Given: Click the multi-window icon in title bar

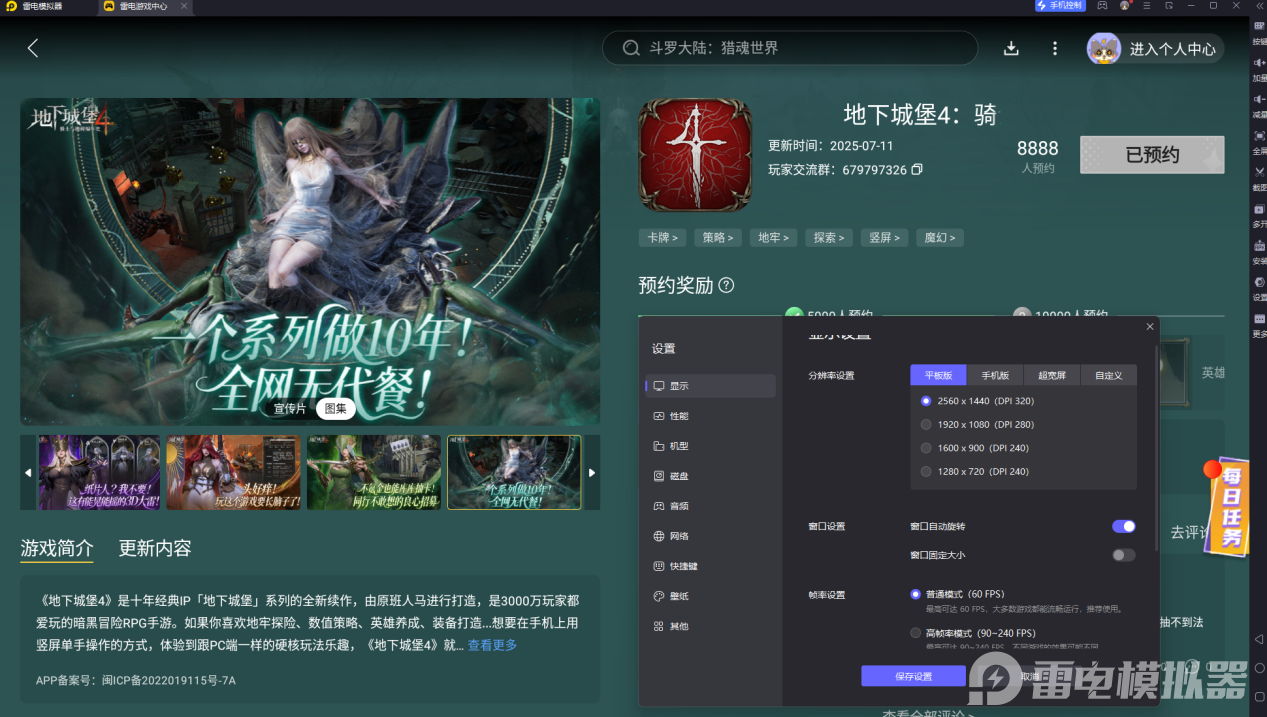Looking at the screenshot, I should (x=1169, y=6).
